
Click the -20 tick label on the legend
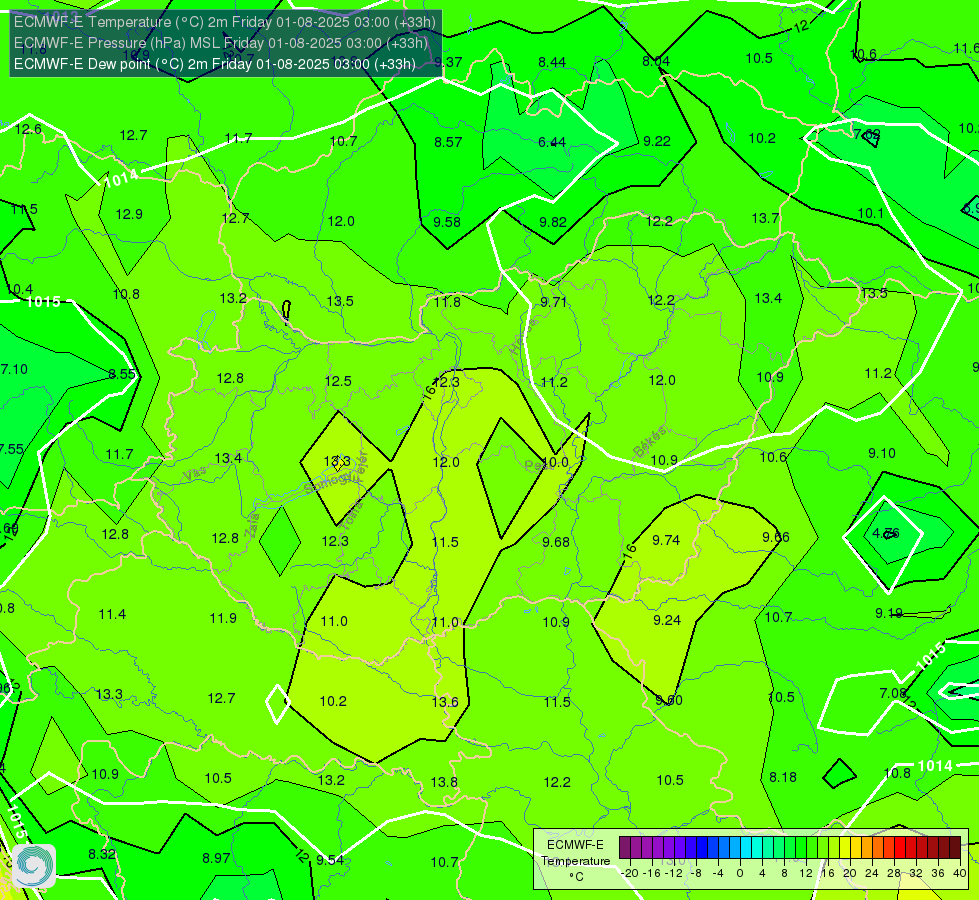coord(629,873)
